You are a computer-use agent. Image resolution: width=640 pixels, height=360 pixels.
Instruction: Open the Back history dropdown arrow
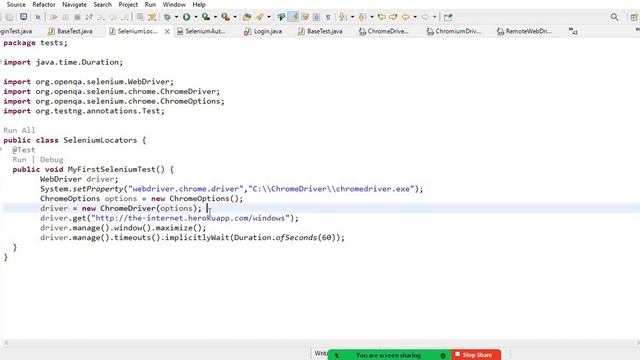click(415, 17)
